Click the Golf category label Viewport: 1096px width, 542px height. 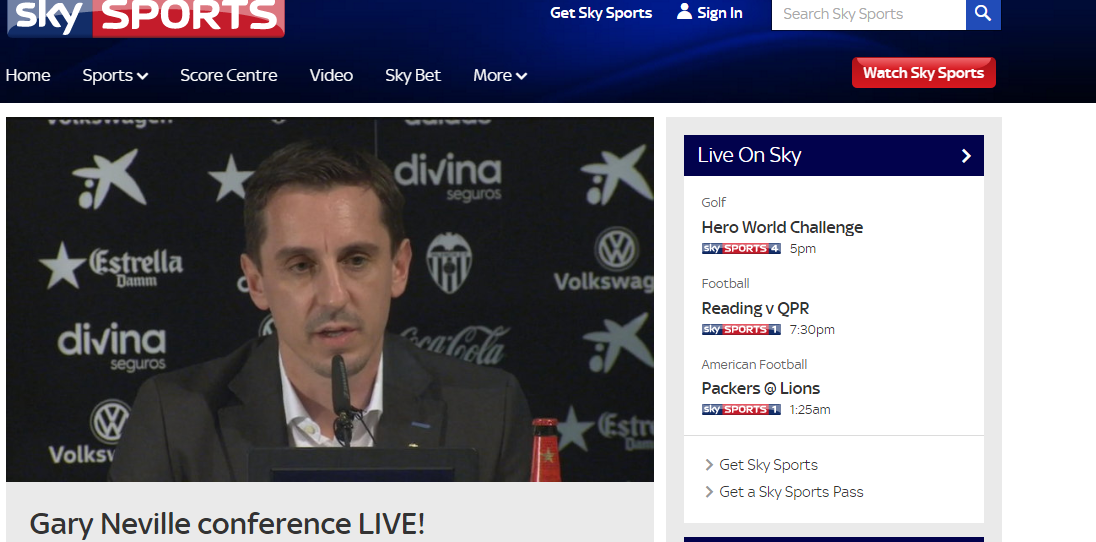[714, 202]
